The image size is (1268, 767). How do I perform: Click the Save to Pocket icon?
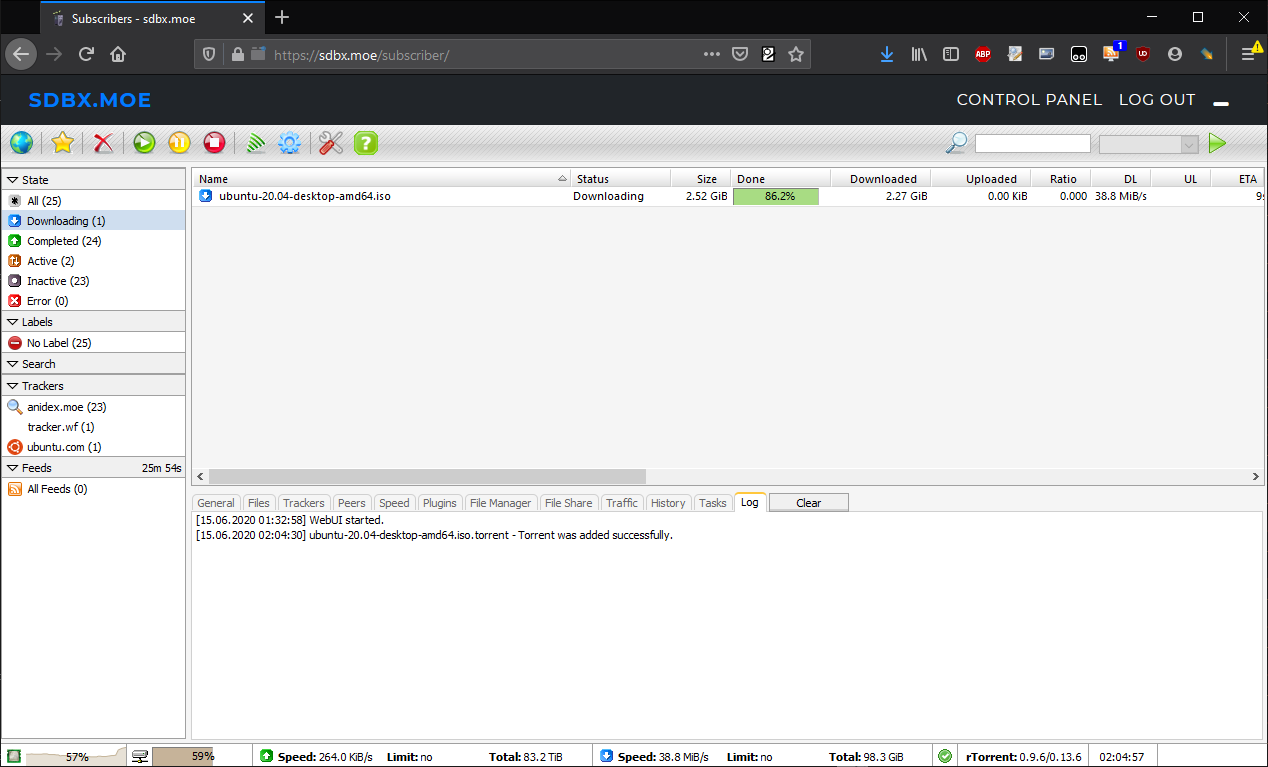coord(740,54)
